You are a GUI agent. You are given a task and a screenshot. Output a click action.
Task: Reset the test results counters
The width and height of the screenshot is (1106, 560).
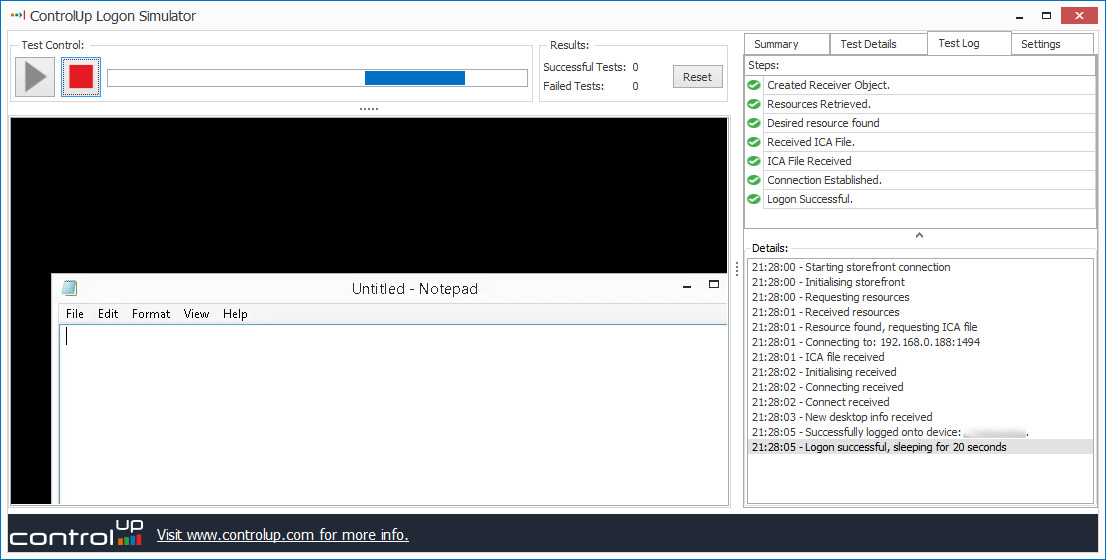pos(697,77)
